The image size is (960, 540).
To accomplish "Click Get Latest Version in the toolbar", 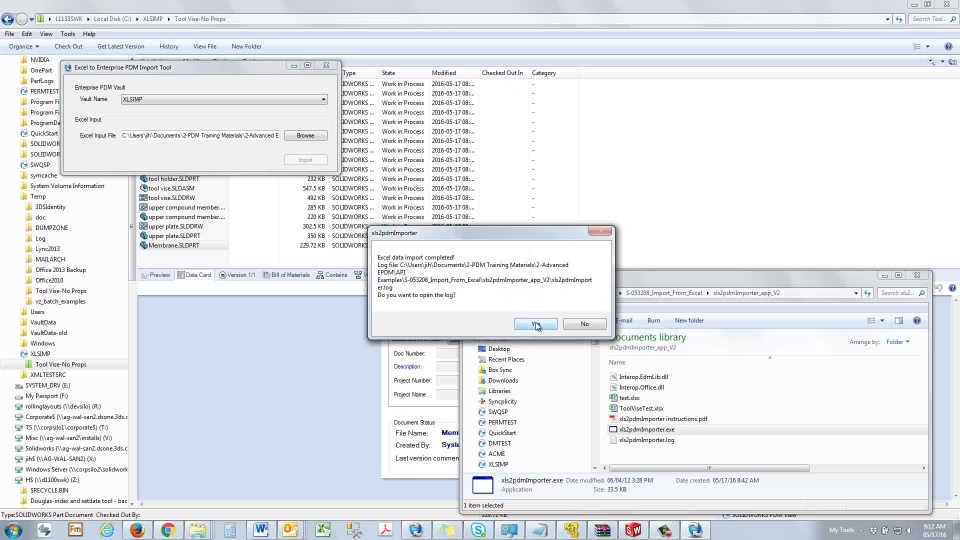I will (x=121, y=47).
